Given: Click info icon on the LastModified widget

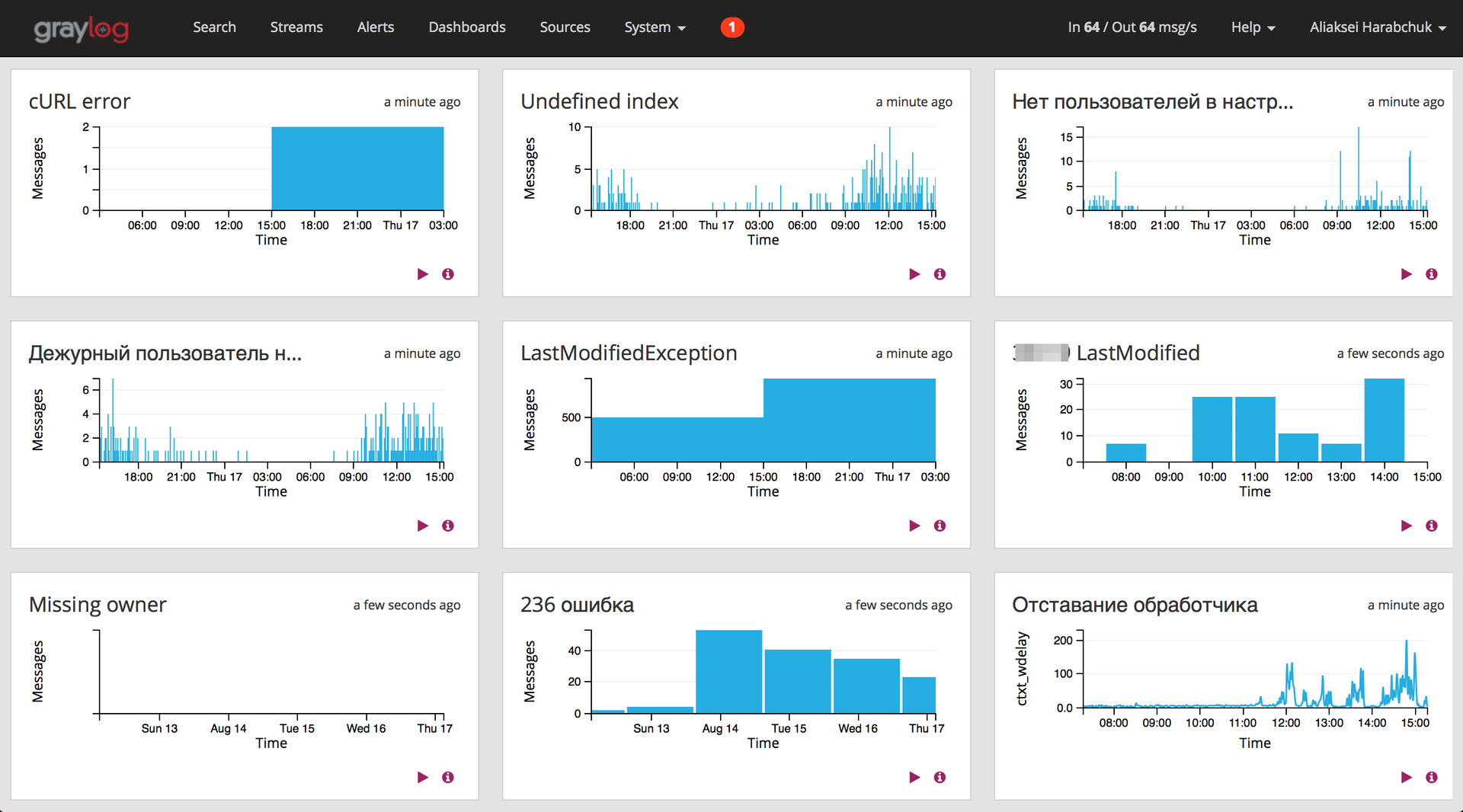Looking at the screenshot, I should [x=1432, y=526].
